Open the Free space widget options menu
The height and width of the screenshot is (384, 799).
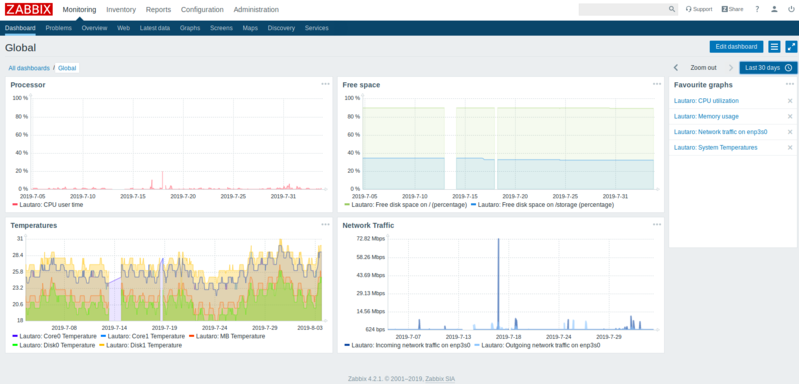click(657, 84)
